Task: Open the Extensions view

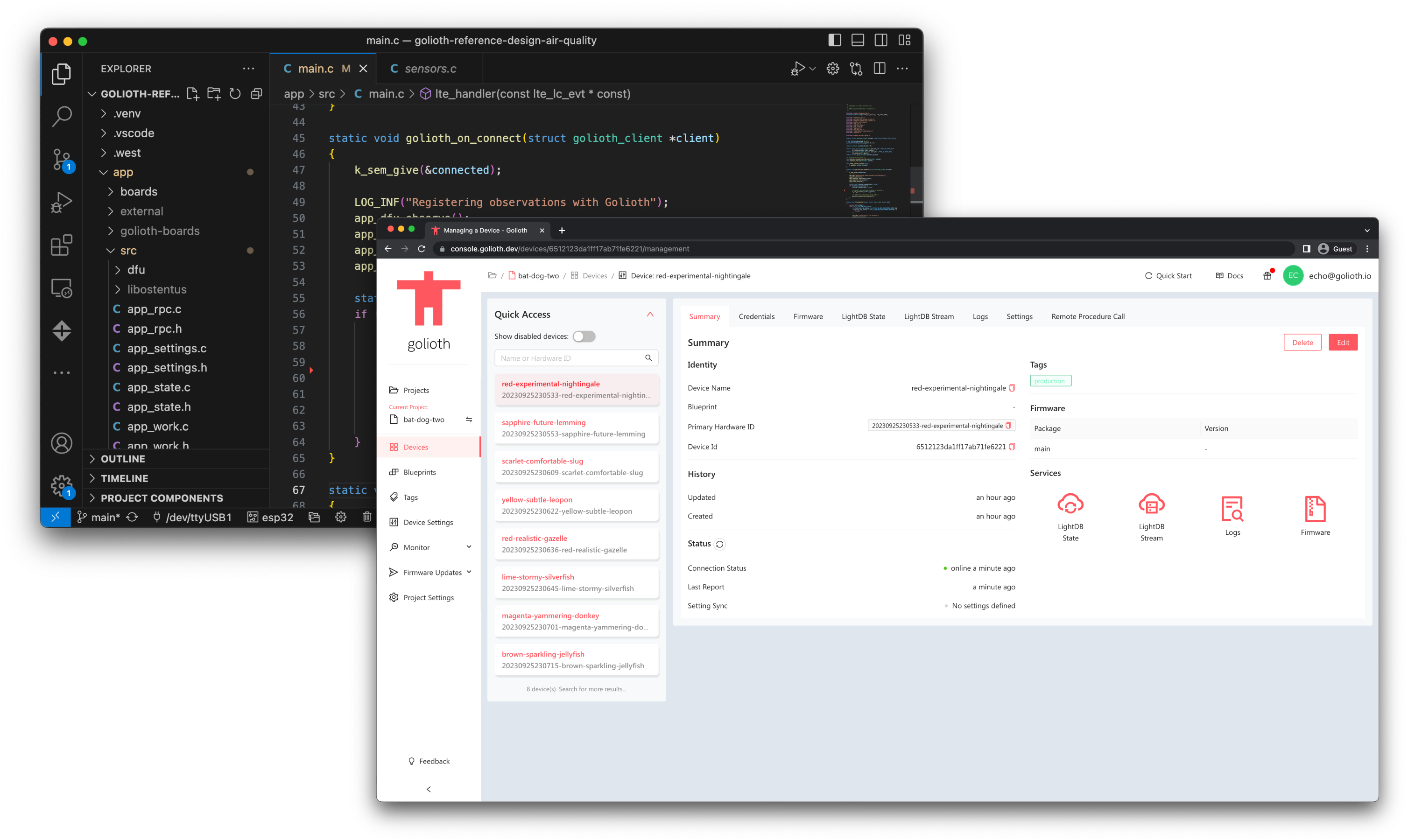Action: 61,245
